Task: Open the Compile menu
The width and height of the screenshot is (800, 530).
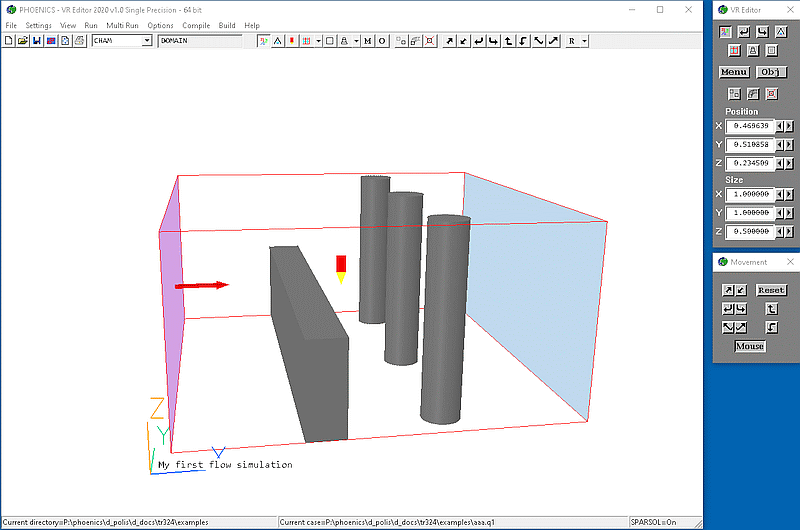Action: (x=195, y=25)
